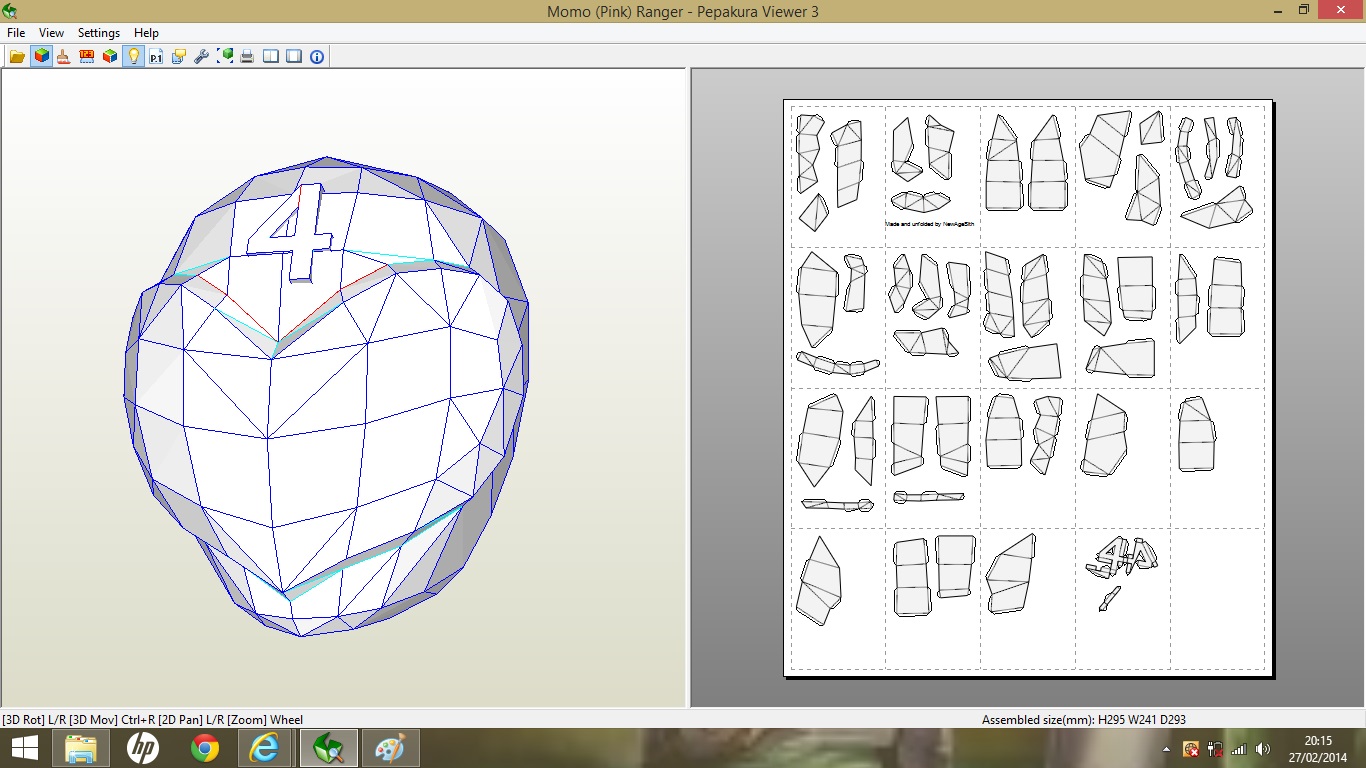Click the second colored cube icon
This screenshot has height=768, width=1366.
[x=110, y=57]
